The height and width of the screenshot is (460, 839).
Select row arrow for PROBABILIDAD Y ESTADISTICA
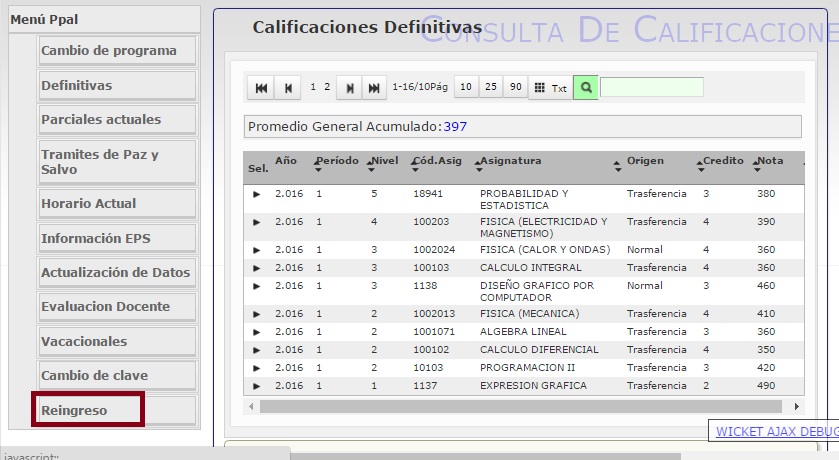pos(256,194)
